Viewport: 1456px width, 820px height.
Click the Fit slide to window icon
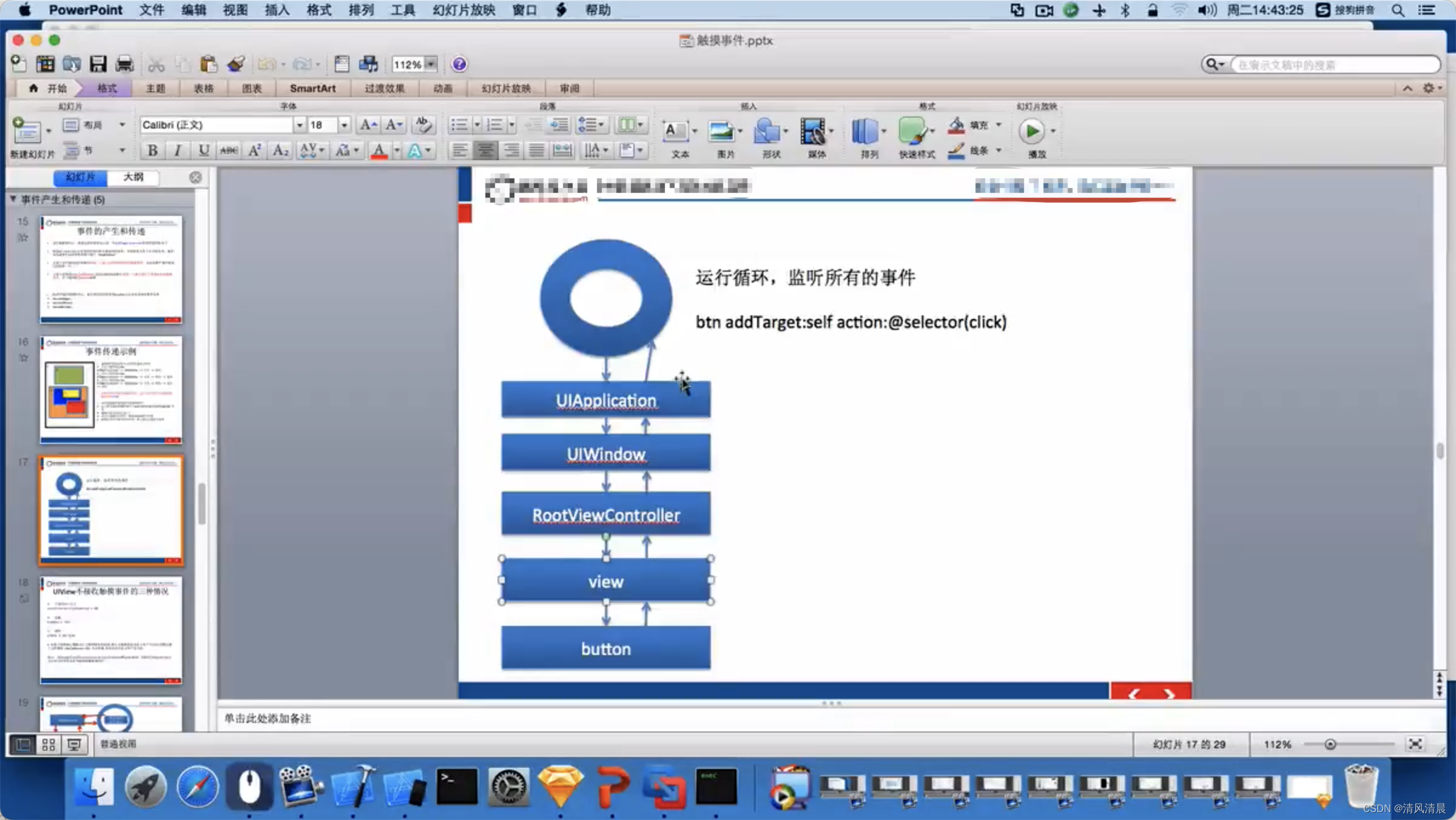coord(1415,744)
